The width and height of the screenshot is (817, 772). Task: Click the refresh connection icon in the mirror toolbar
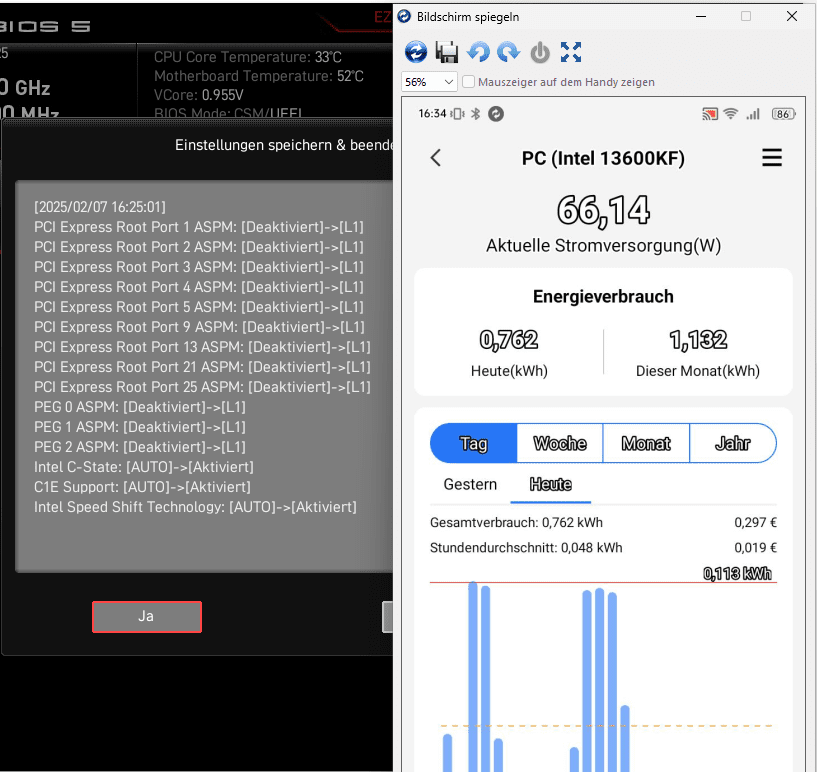pyautogui.click(x=416, y=52)
